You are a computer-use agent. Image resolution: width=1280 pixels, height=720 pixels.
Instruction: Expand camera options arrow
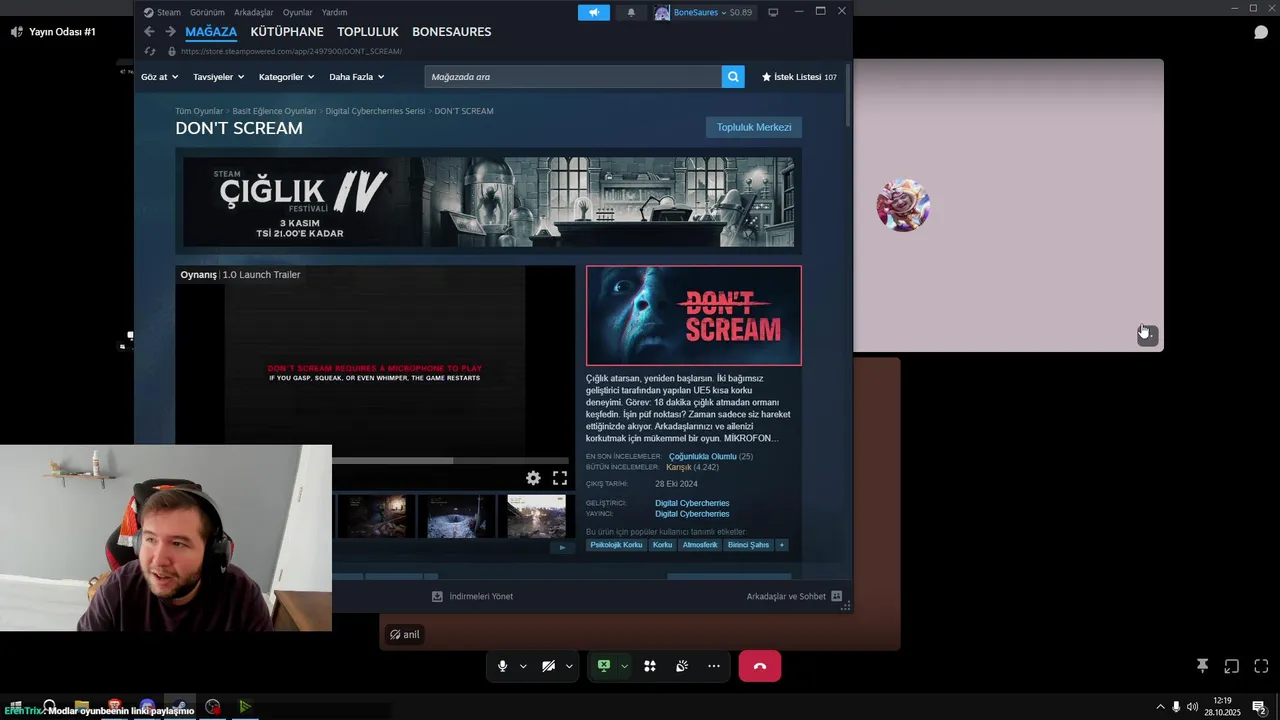coord(569,666)
